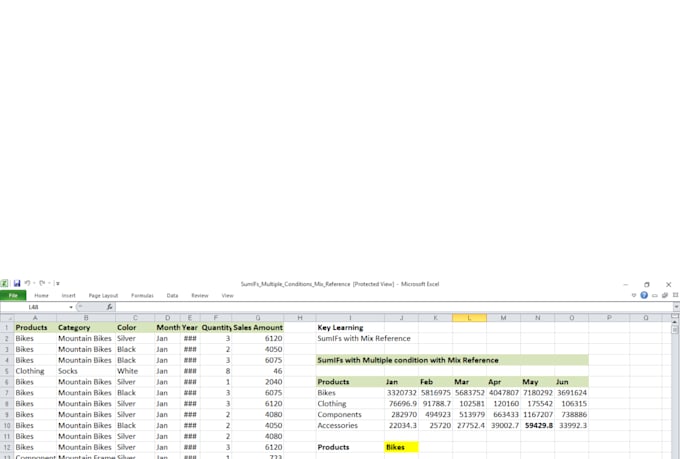The width and height of the screenshot is (680, 459).
Task: Click the 'Accessories' label in summary table
Action: pos(350,426)
